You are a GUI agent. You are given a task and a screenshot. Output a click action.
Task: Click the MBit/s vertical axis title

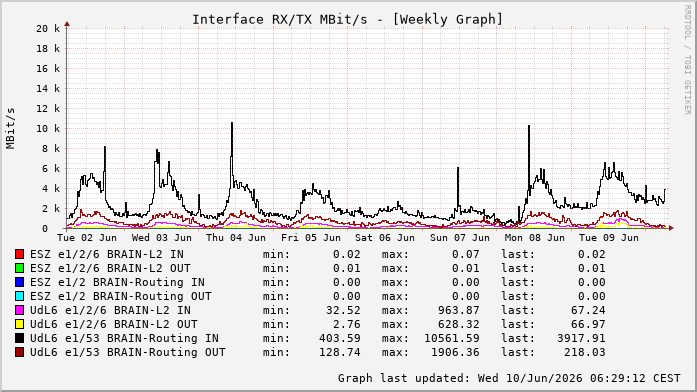pyautogui.click(x=11, y=128)
